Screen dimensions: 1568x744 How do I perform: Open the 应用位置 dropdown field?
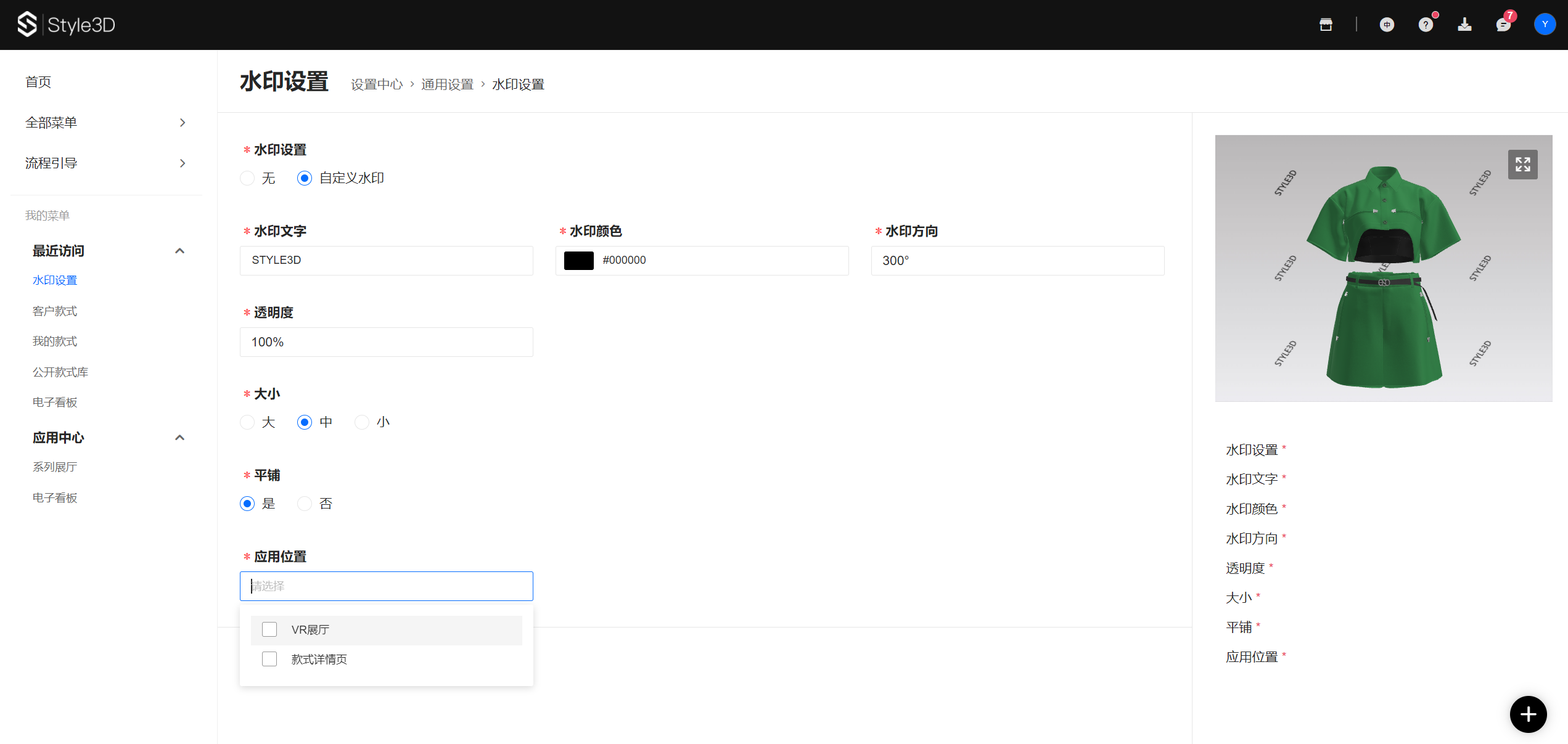coord(386,586)
